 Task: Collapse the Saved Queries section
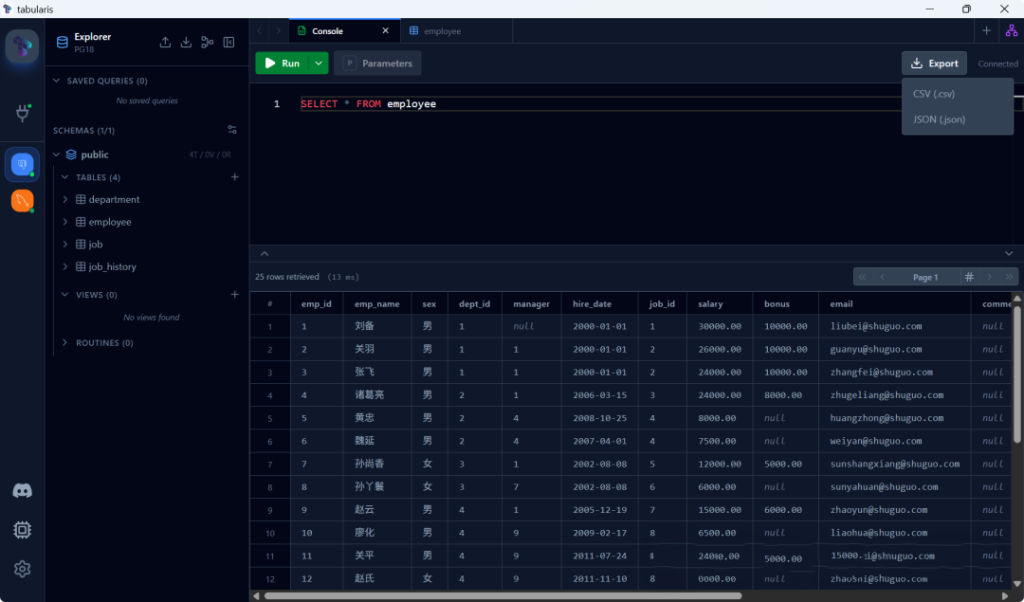(x=58, y=81)
